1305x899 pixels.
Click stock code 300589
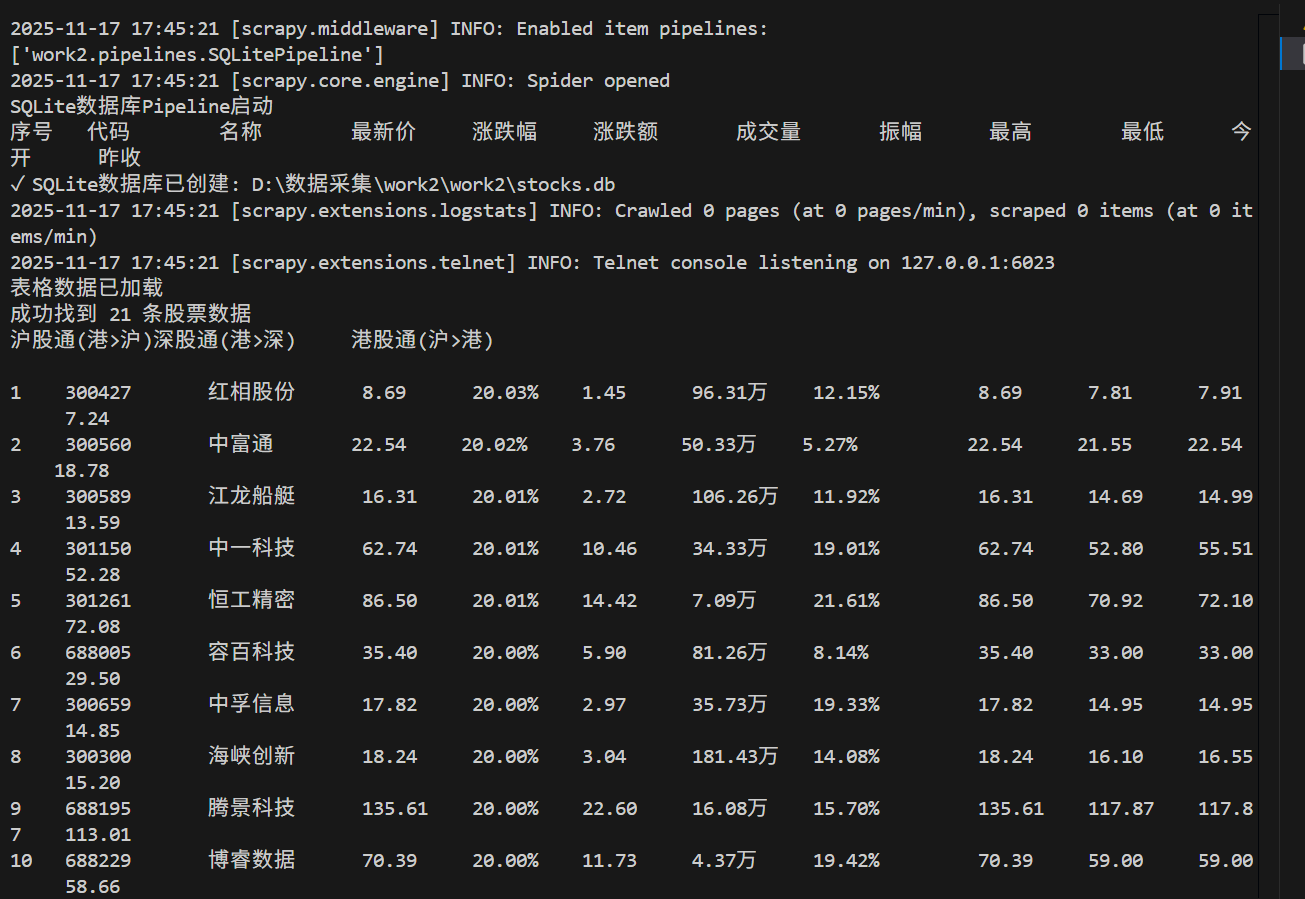98,497
